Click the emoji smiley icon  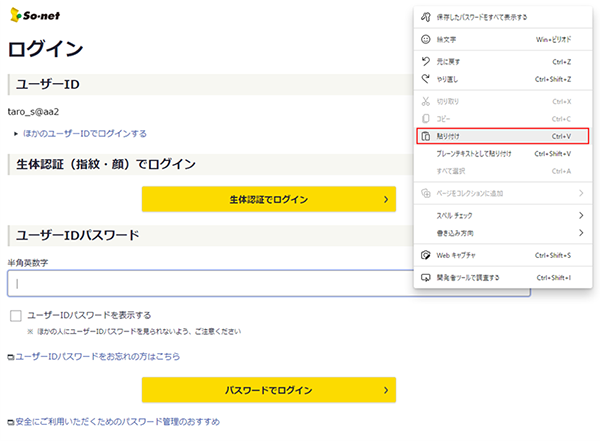[x=426, y=40]
